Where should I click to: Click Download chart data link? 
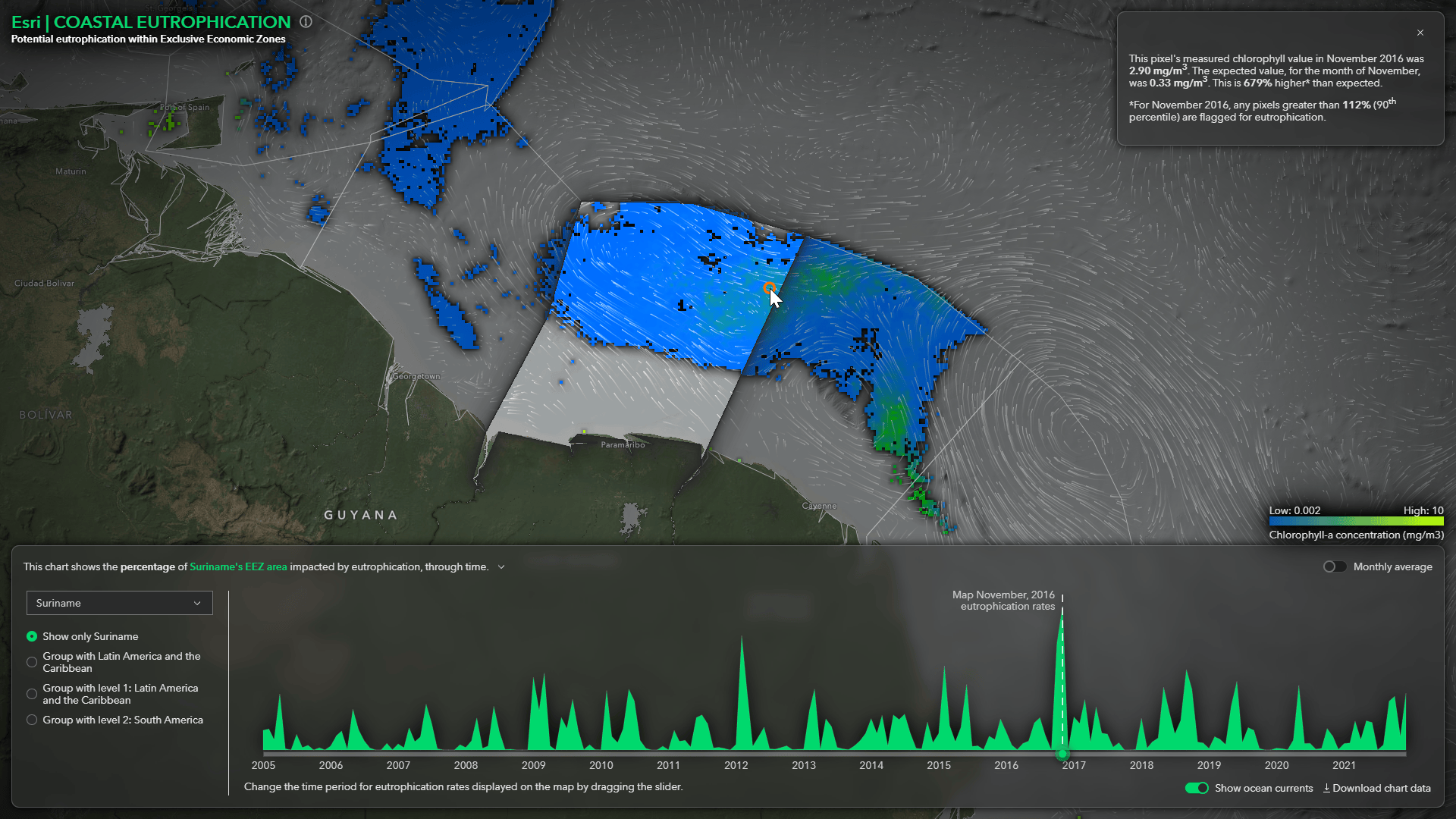(1381, 788)
